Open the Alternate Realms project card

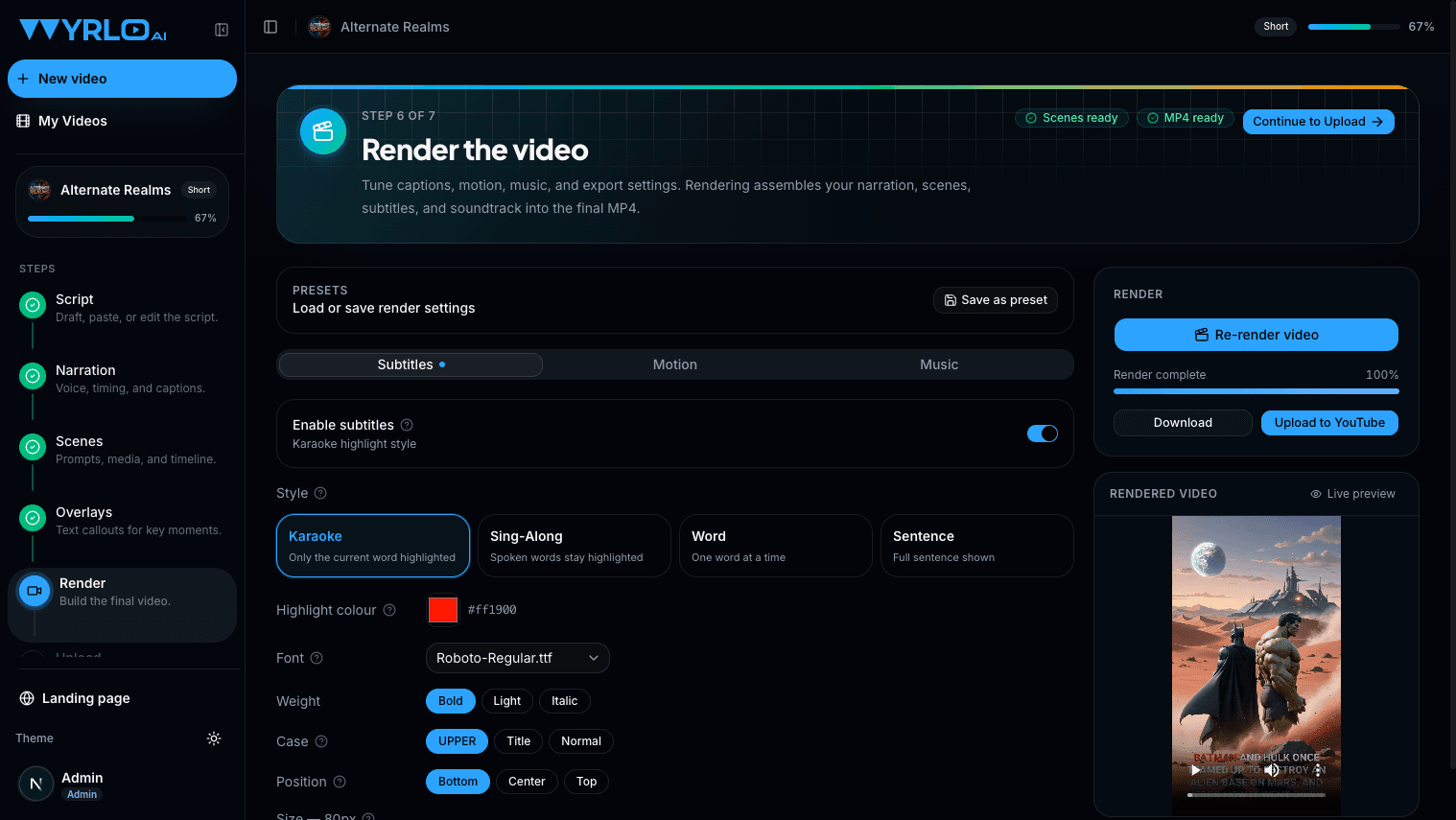click(x=122, y=201)
